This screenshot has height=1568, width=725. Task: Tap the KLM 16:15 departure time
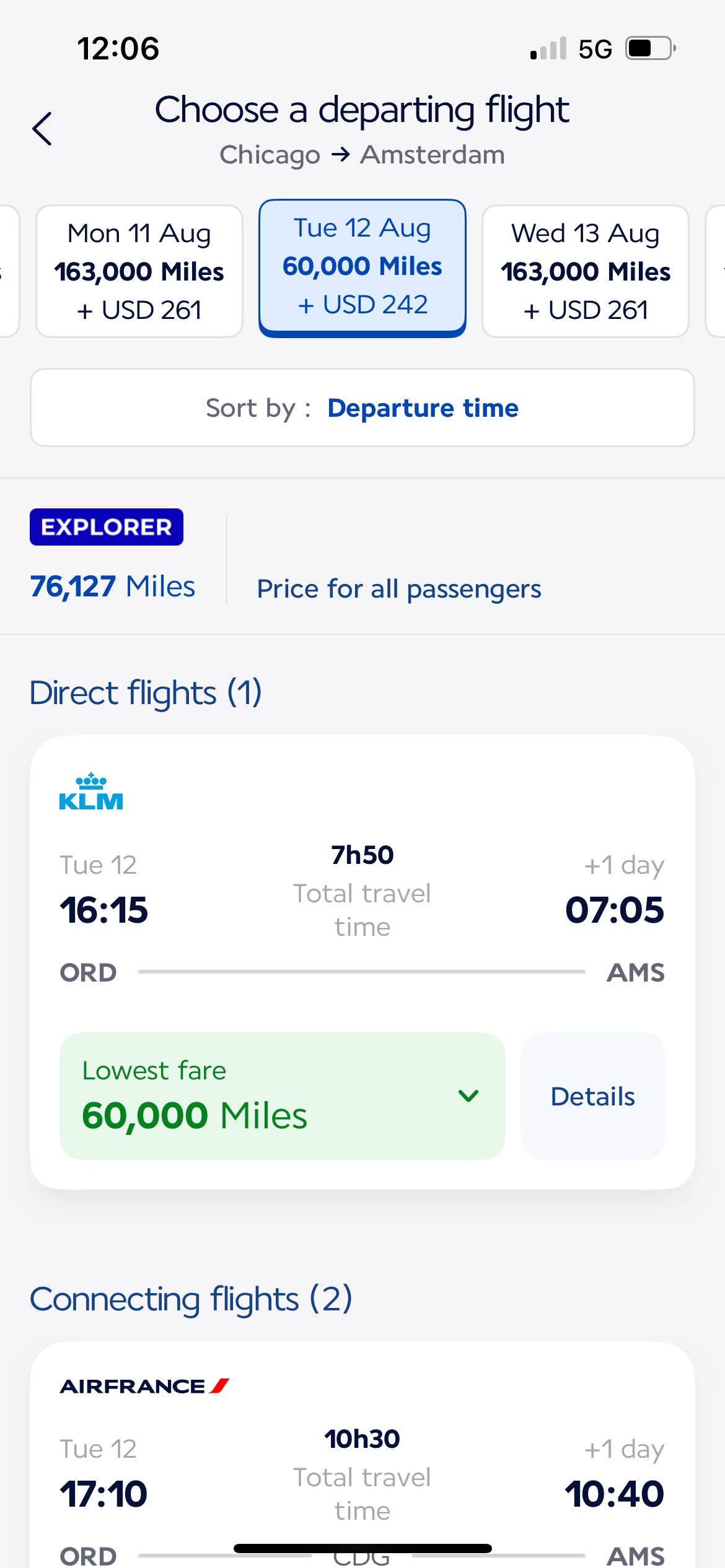pyautogui.click(x=104, y=910)
